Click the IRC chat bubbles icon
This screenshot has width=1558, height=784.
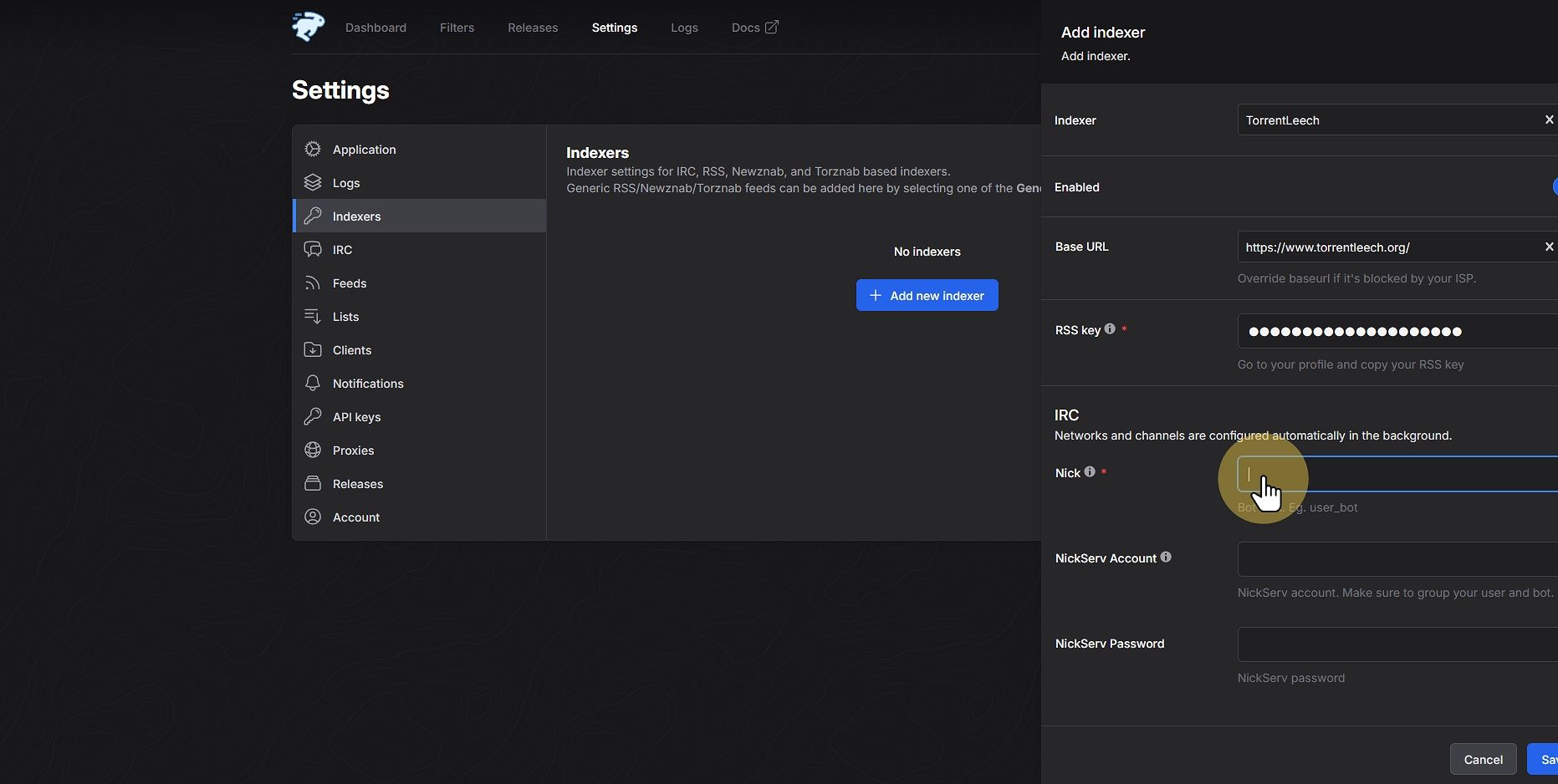click(x=313, y=249)
